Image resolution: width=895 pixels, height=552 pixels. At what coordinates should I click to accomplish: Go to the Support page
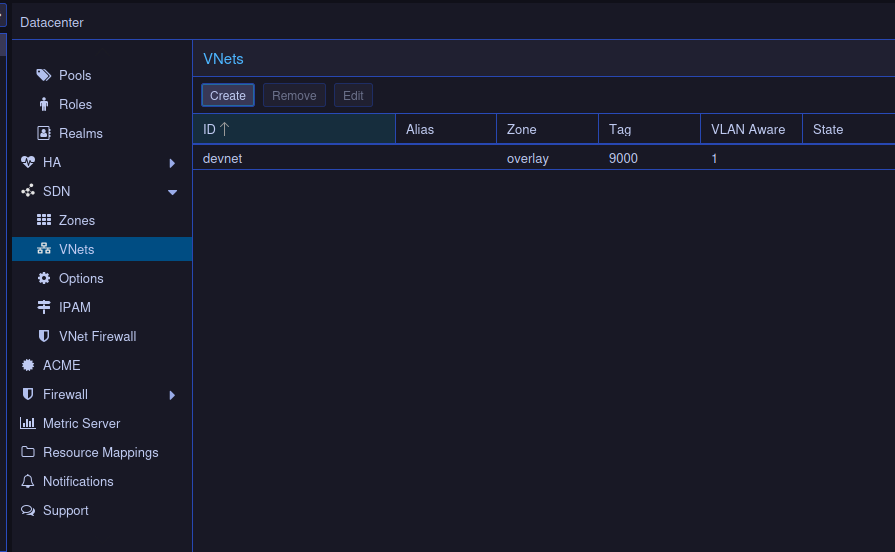click(66, 510)
